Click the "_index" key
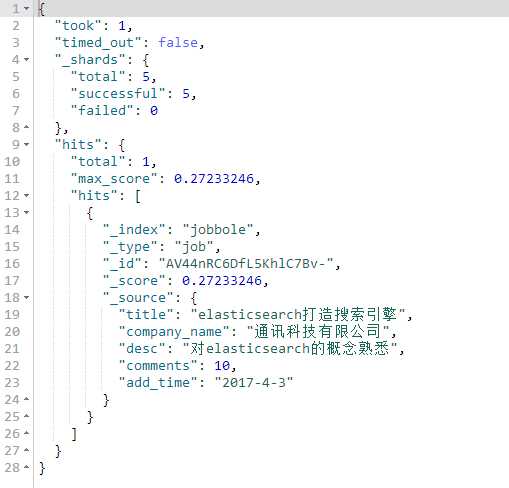The width and height of the screenshot is (509, 488). click(x=134, y=230)
